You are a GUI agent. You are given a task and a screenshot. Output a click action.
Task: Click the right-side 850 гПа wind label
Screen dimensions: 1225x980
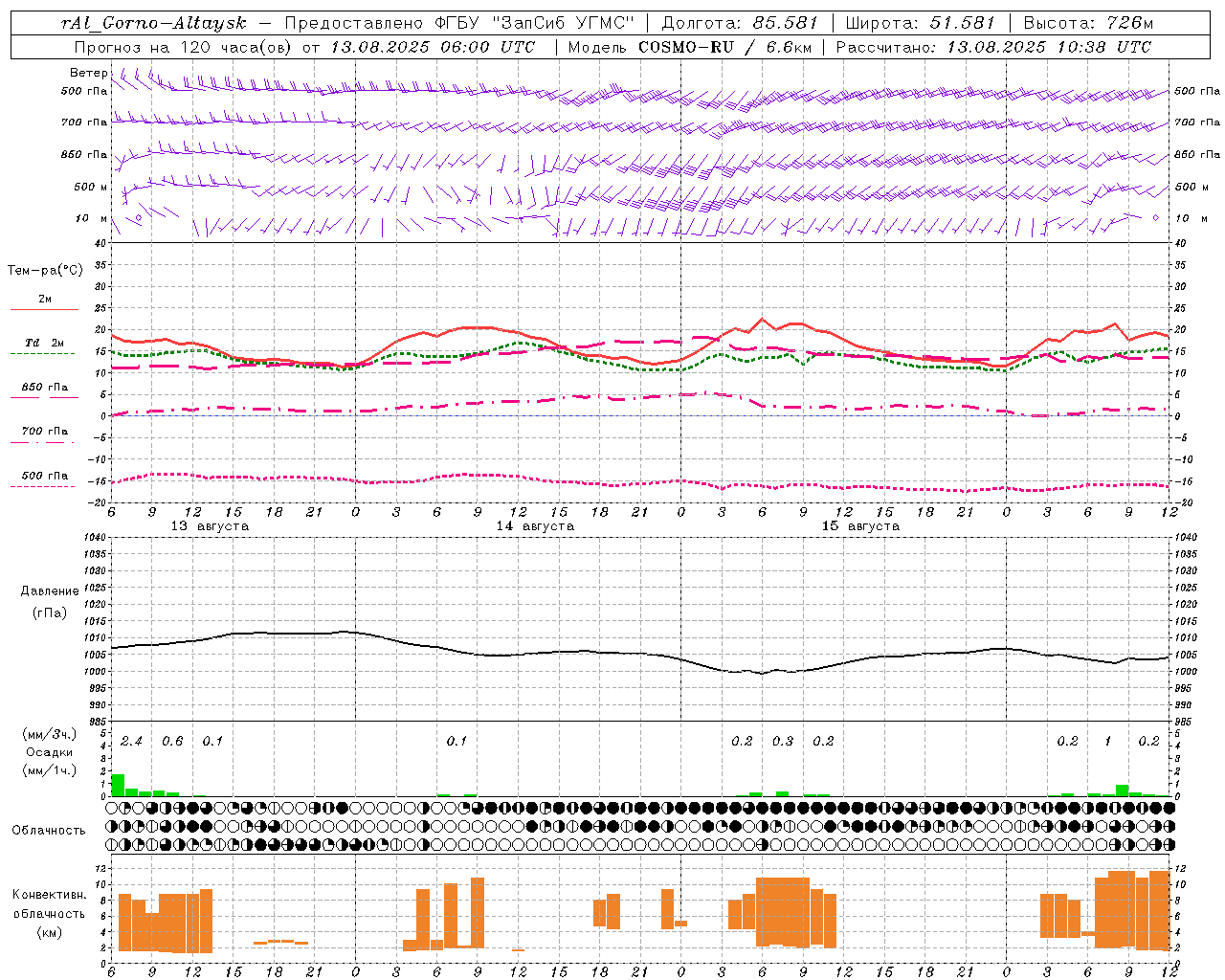pos(1197,155)
